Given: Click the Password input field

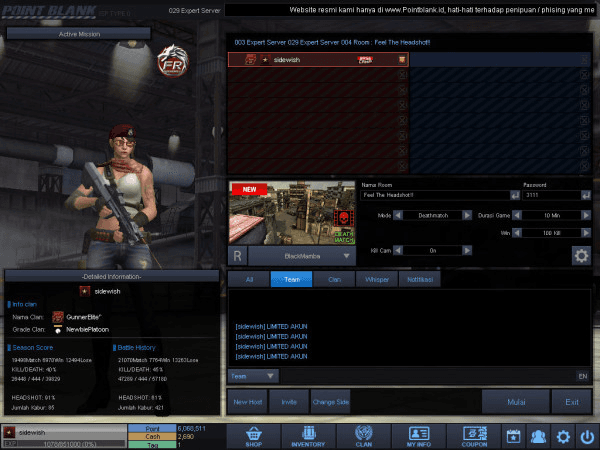Looking at the screenshot, I should point(552,196).
